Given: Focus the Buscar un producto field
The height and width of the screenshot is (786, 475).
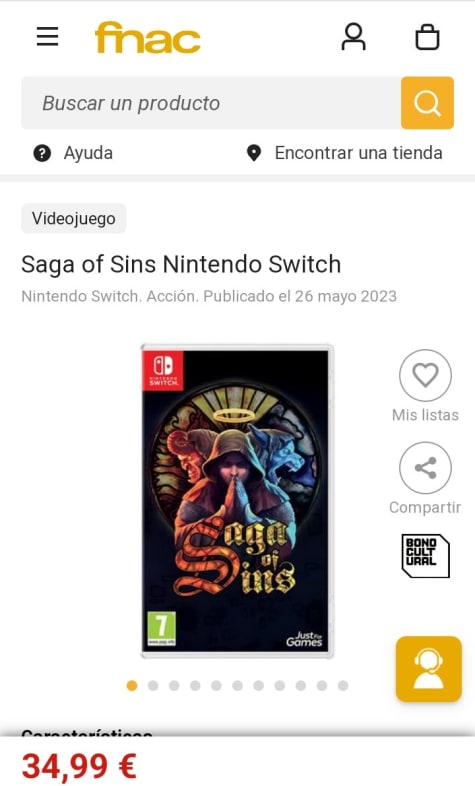Looking at the screenshot, I should click(x=211, y=103).
